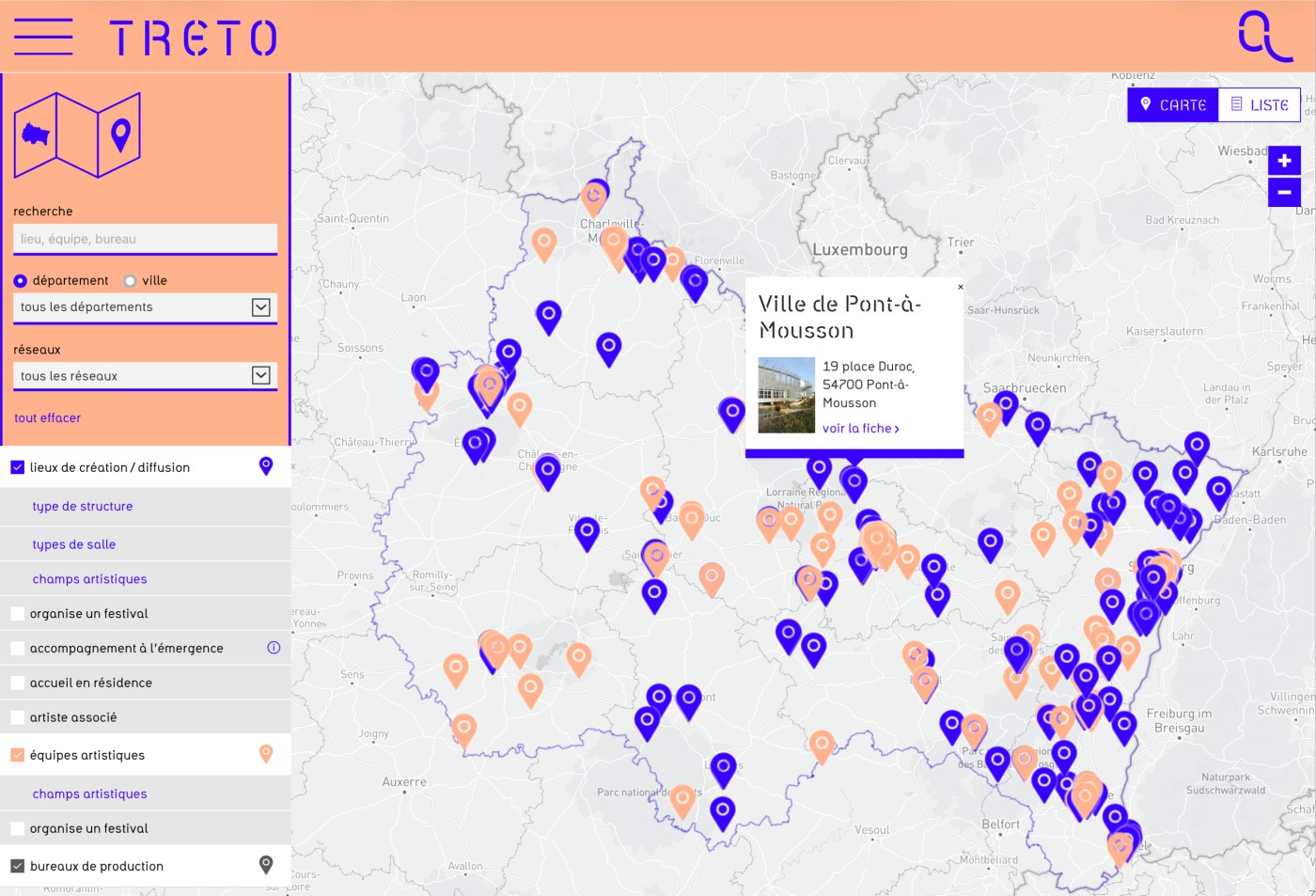Follow the voir la fiche link
This screenshot has width=1316, height=896.
coord(859,428)
